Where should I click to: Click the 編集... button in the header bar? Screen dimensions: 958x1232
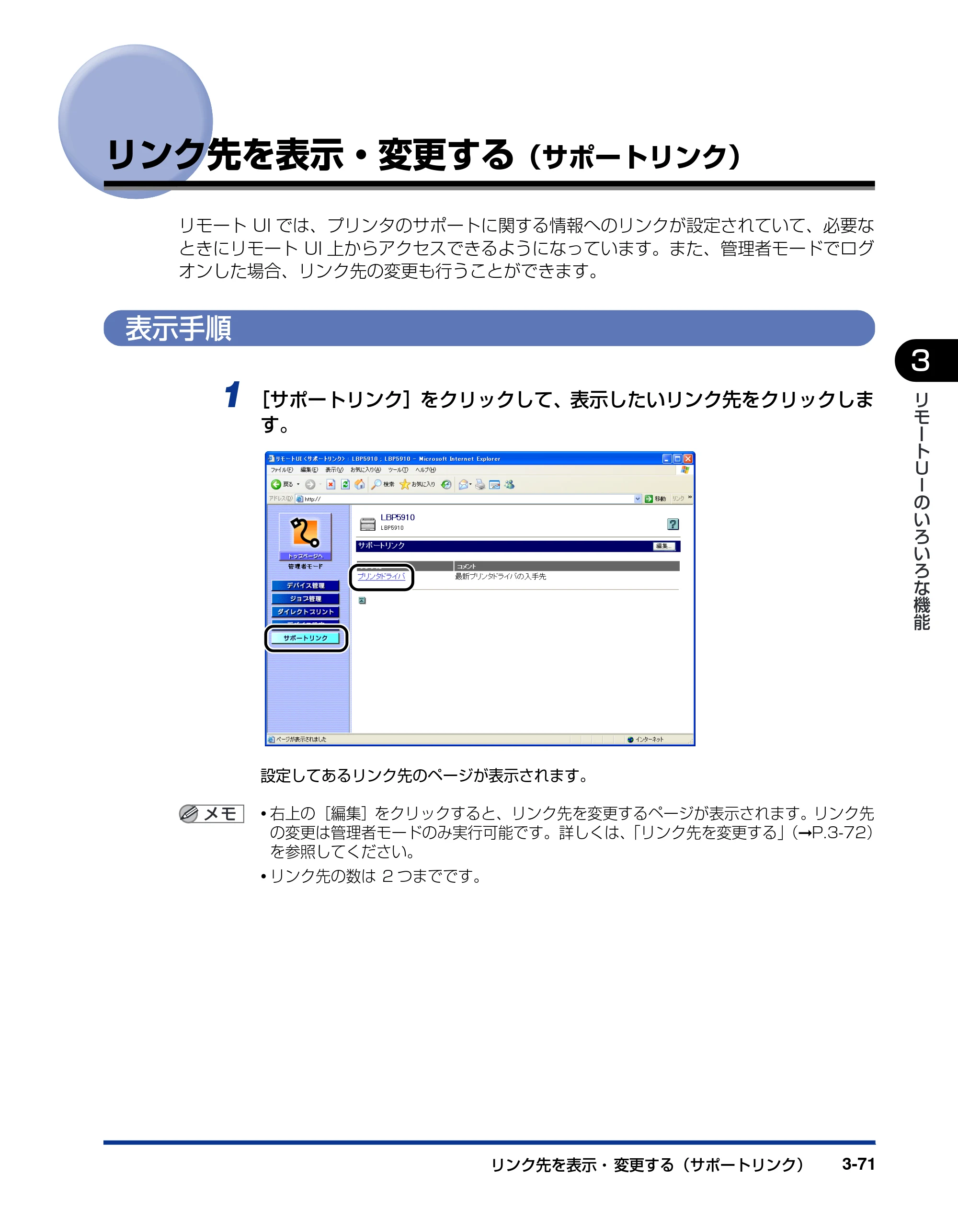[664, 546]
